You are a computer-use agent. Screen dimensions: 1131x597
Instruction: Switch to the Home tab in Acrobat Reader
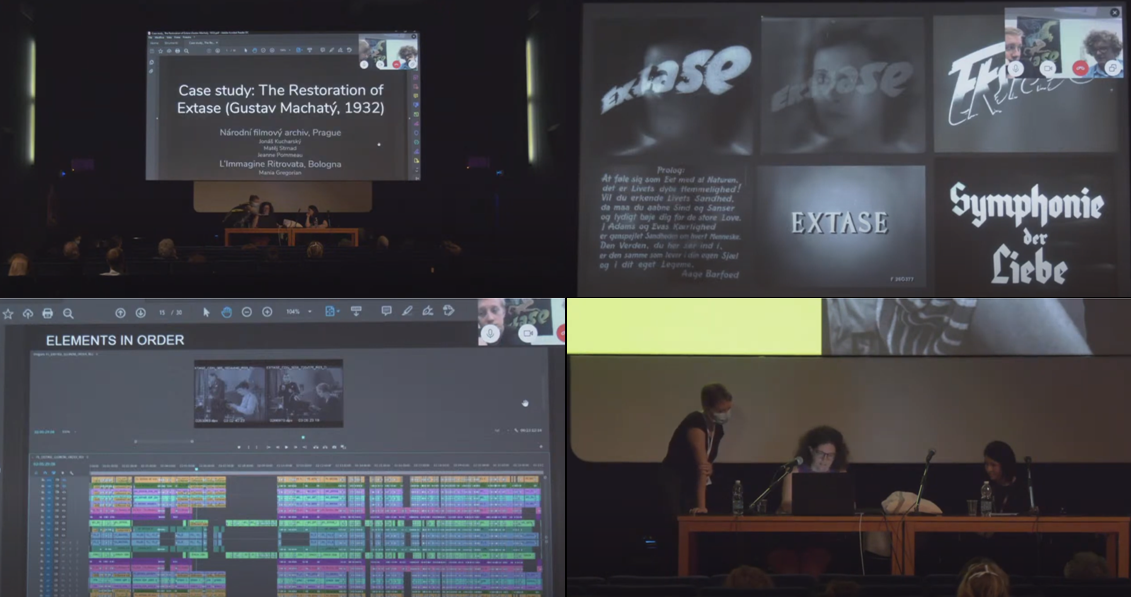[x=154, y=43]
